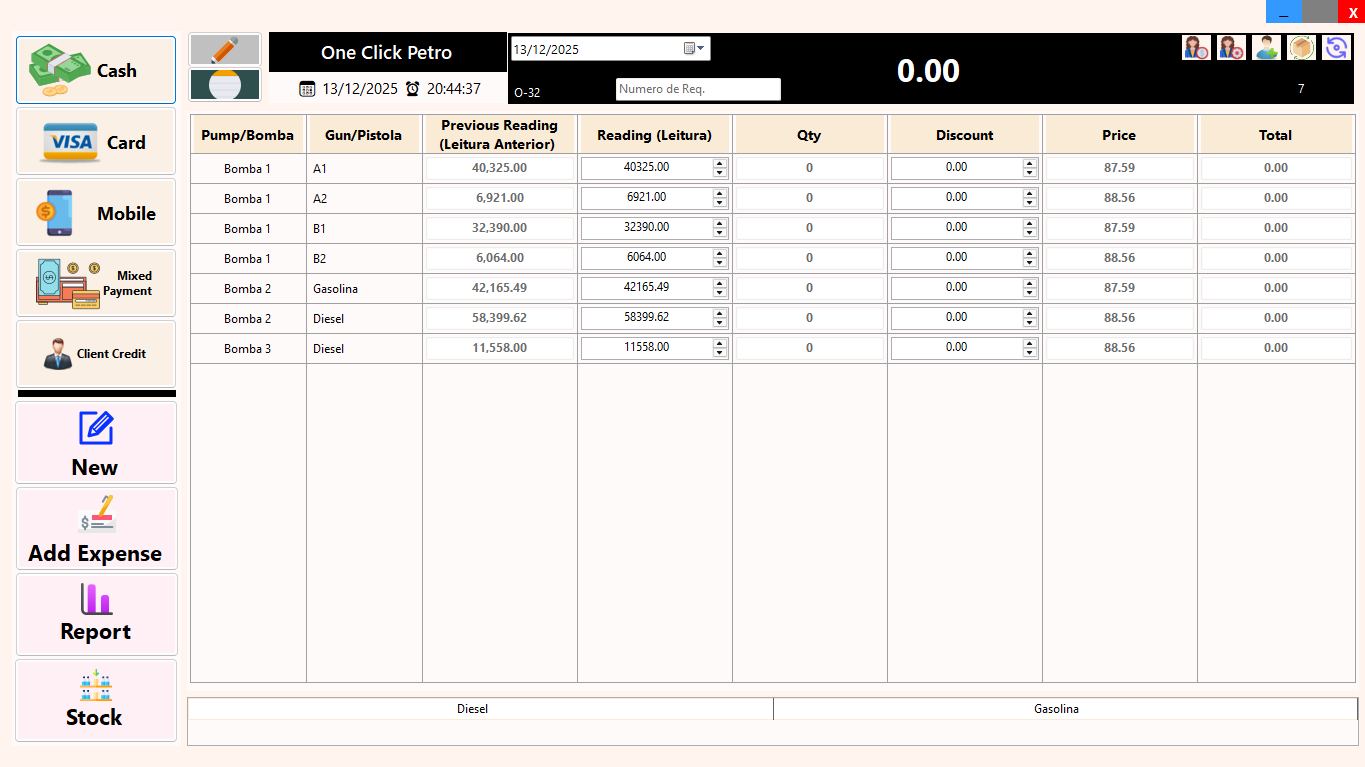1365x767 pixels.
Task: Click the add customer icon with green plus
Action: [x=1266, y=48]
